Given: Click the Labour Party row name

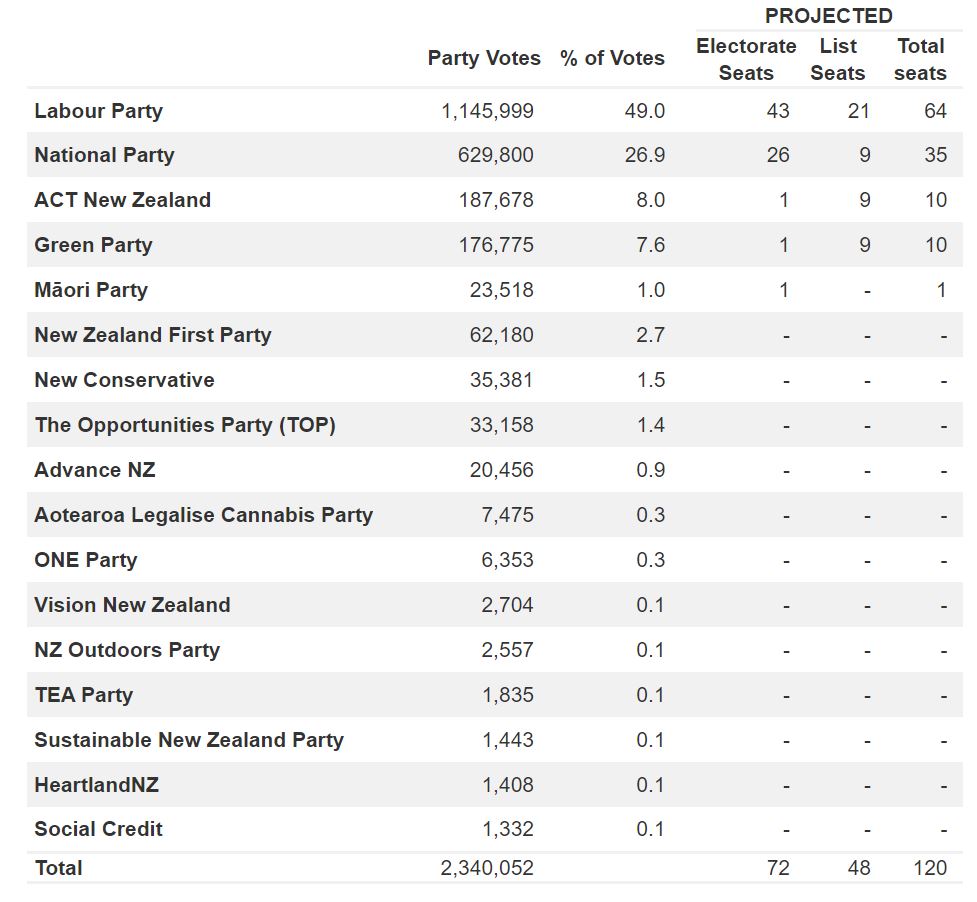Looking at the screenshot, I should (98, 111).
